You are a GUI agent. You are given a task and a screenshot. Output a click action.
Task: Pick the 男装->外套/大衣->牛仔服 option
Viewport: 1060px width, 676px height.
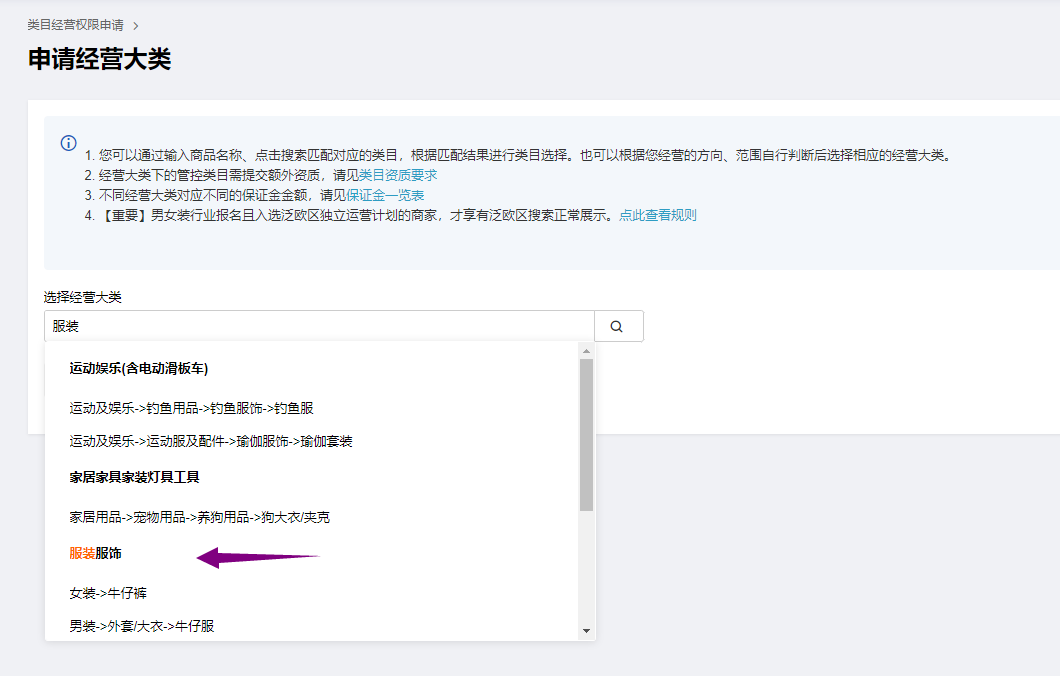point(142,626)
